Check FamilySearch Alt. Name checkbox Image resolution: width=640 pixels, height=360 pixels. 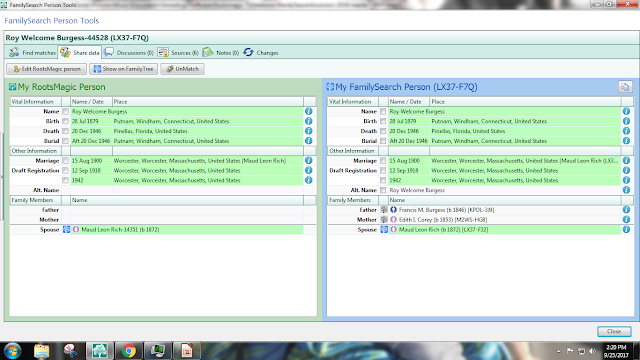click(383, 190)
